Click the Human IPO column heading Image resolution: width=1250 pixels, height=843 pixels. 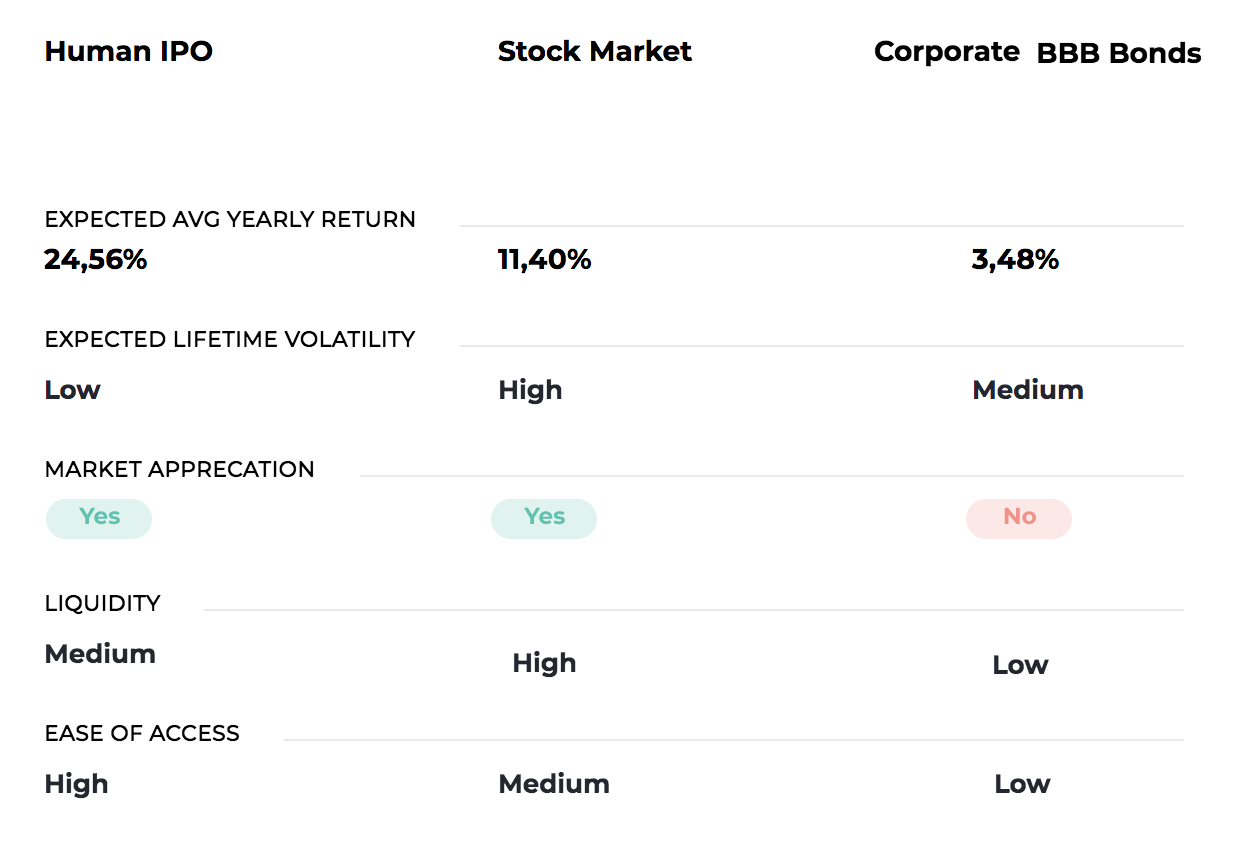(x=129, y=52)
